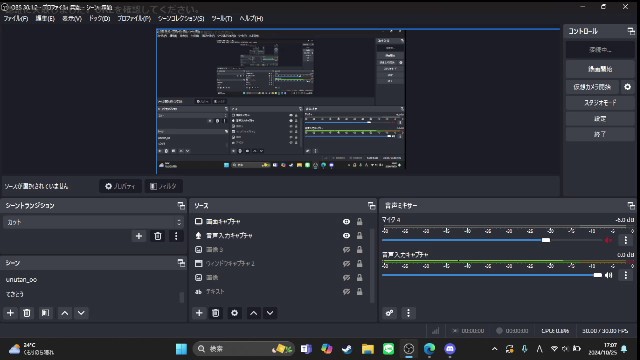Open File Explorer from the taskbar

[368, 349]
